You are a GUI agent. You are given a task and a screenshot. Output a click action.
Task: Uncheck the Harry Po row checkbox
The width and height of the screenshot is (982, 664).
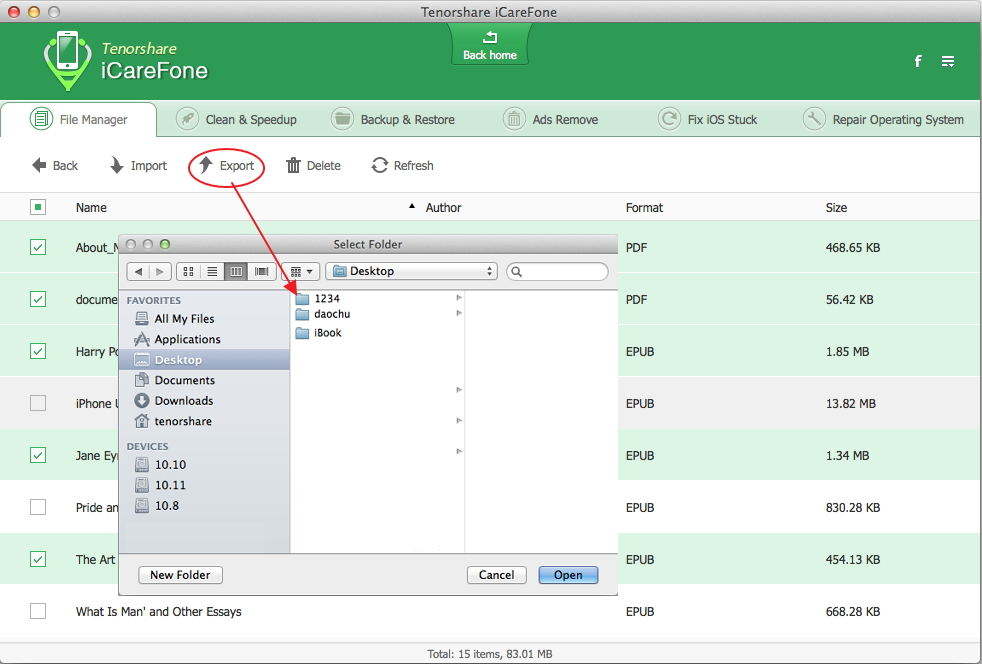point(38,351)
